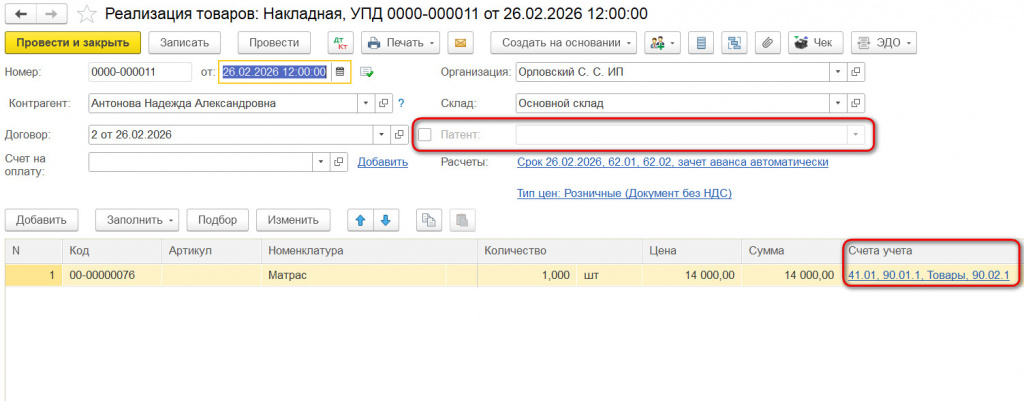Click the date field 26.02.2026 12:00:00

tap(275, 72)
